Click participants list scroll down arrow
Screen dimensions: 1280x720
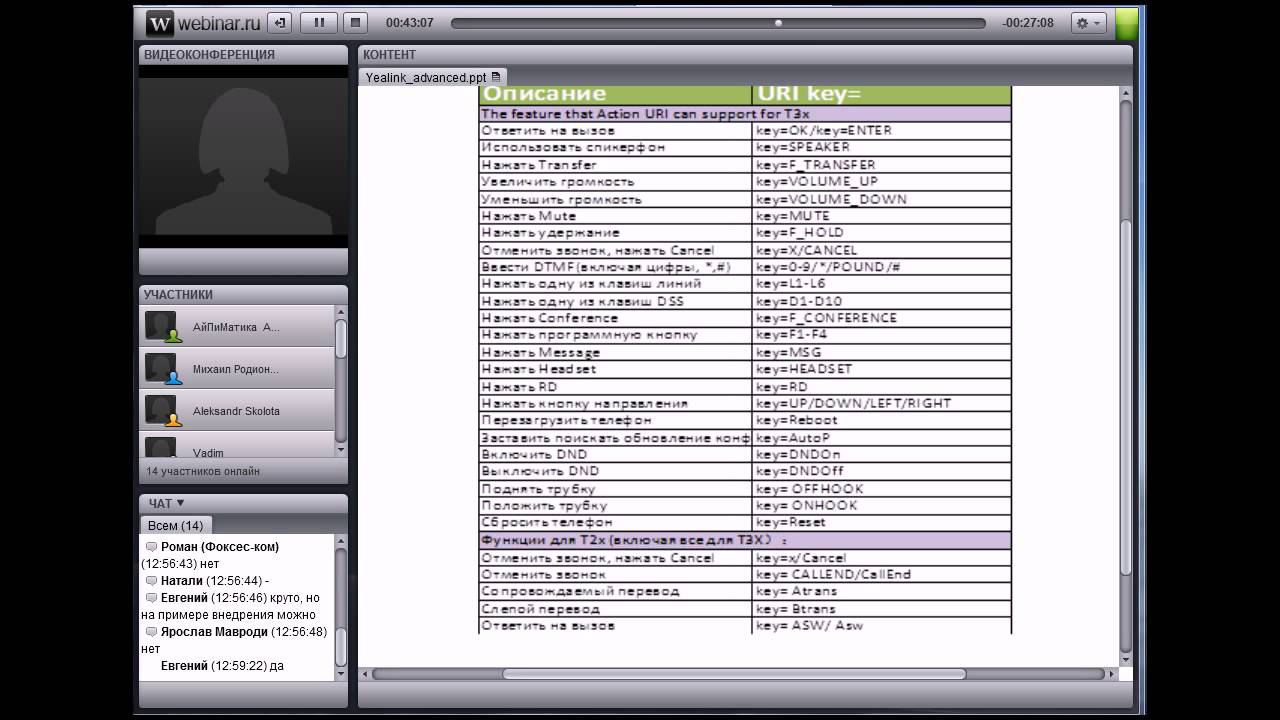[x=341, y=450]
